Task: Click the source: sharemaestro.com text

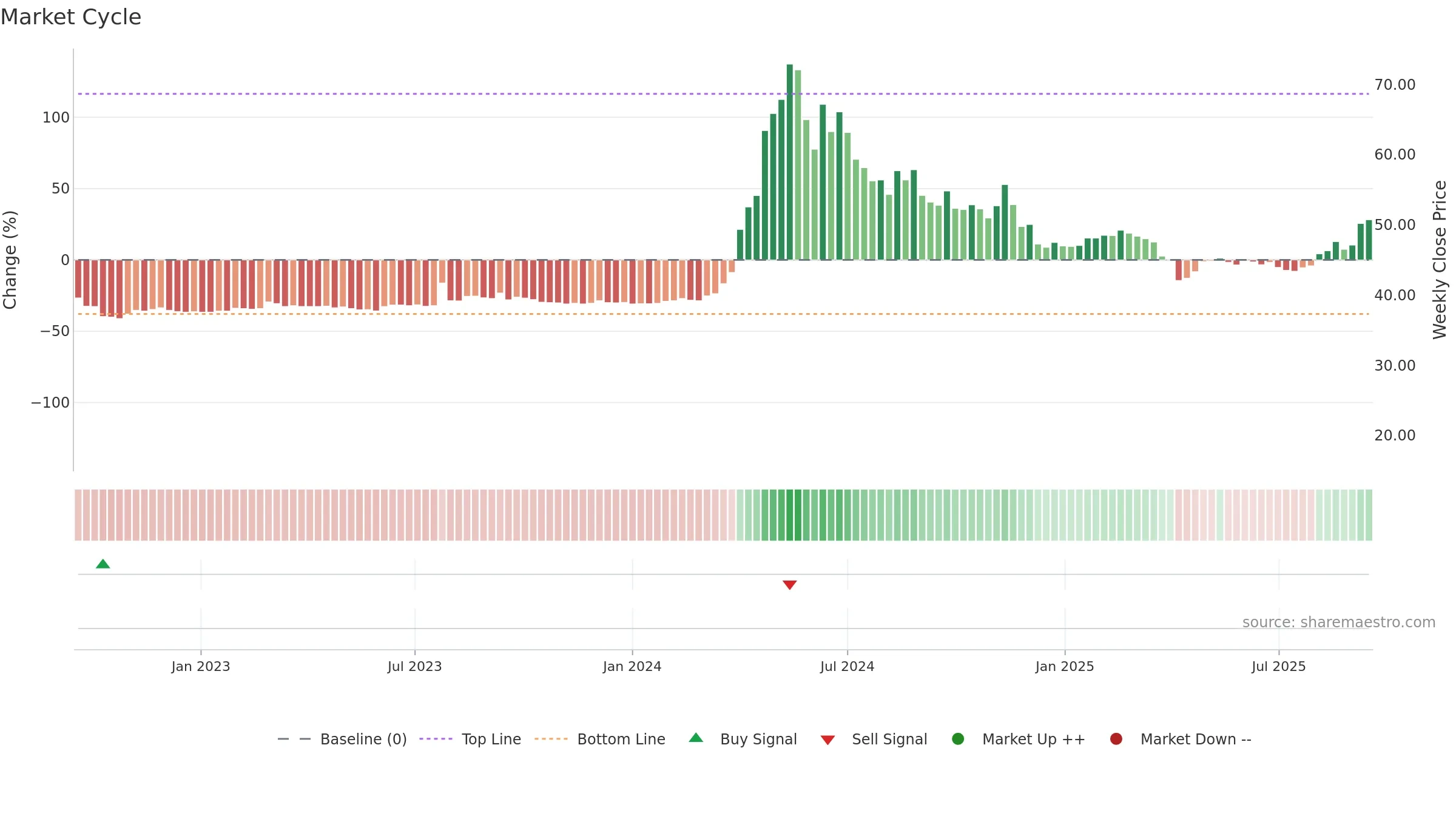Action: pyautogui.click(x=1339, y=622)
